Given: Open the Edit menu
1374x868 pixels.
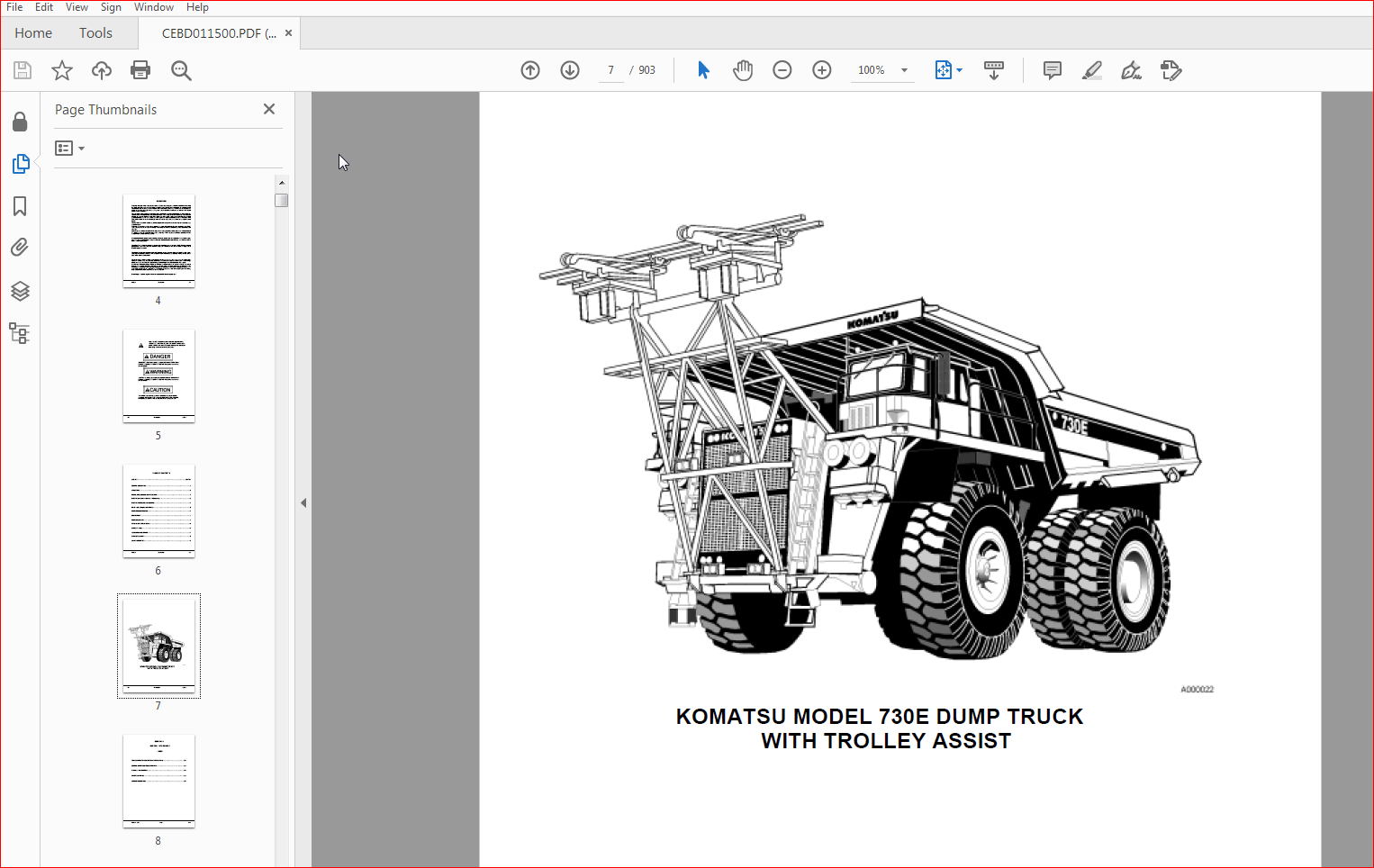Looking at the screenshot, I should [44, 7].
